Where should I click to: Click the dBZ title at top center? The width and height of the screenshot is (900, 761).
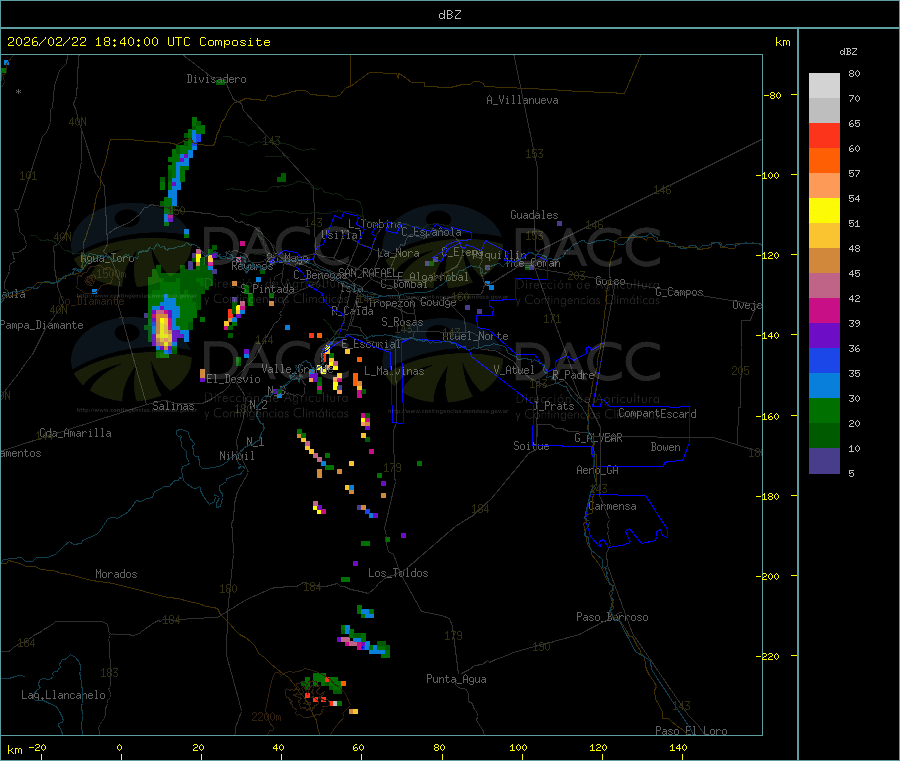point(449,15)
